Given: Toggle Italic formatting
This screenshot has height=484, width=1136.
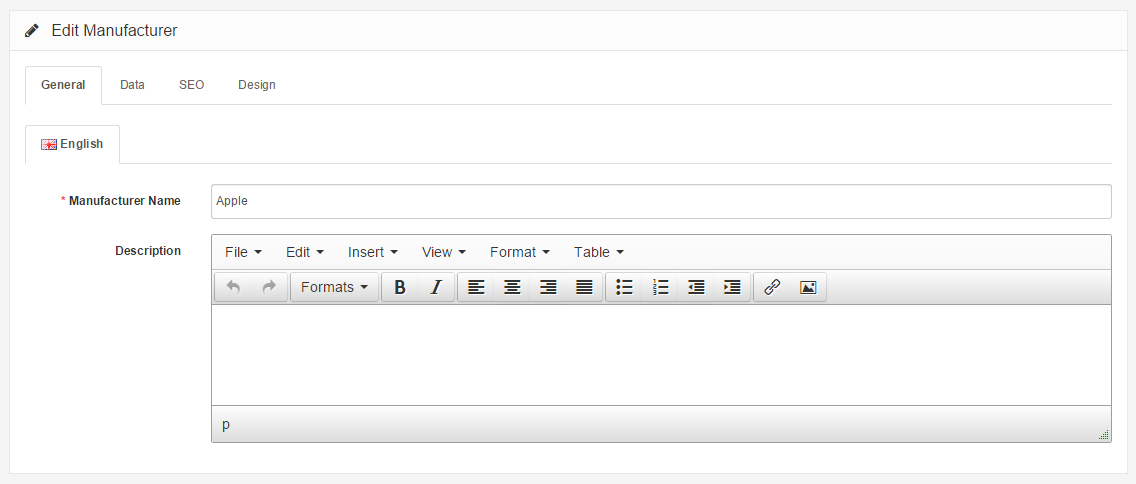Looking at the screenshot, I should [x=436, y=288].
